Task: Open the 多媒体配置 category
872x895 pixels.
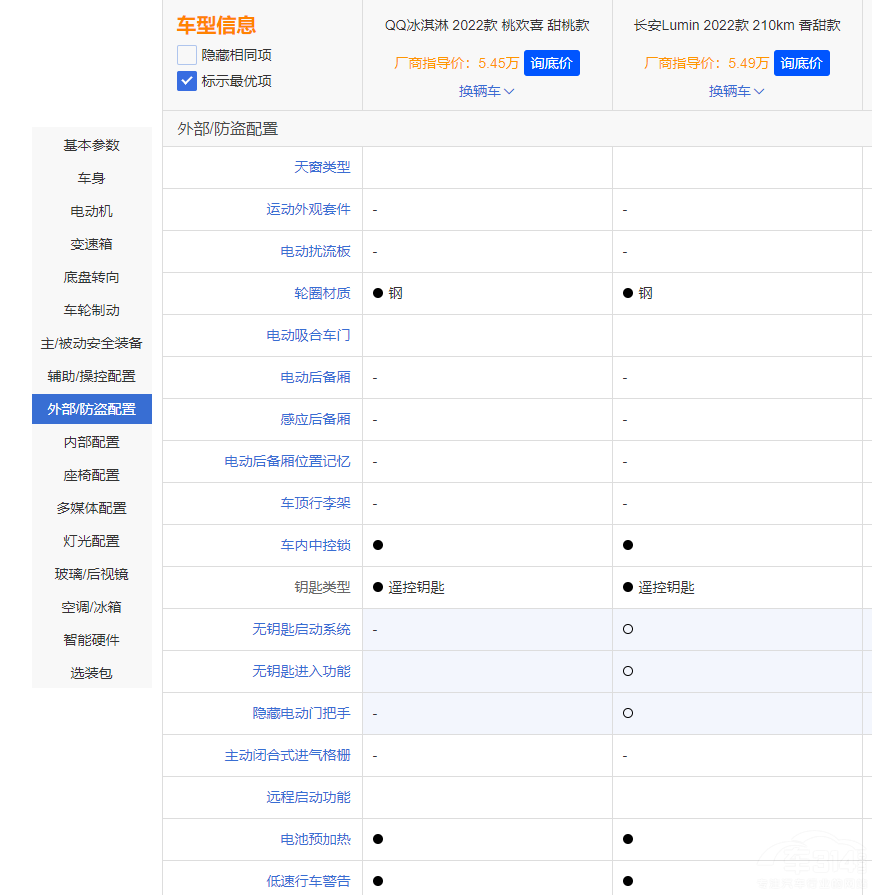Action: pos(91,507)
